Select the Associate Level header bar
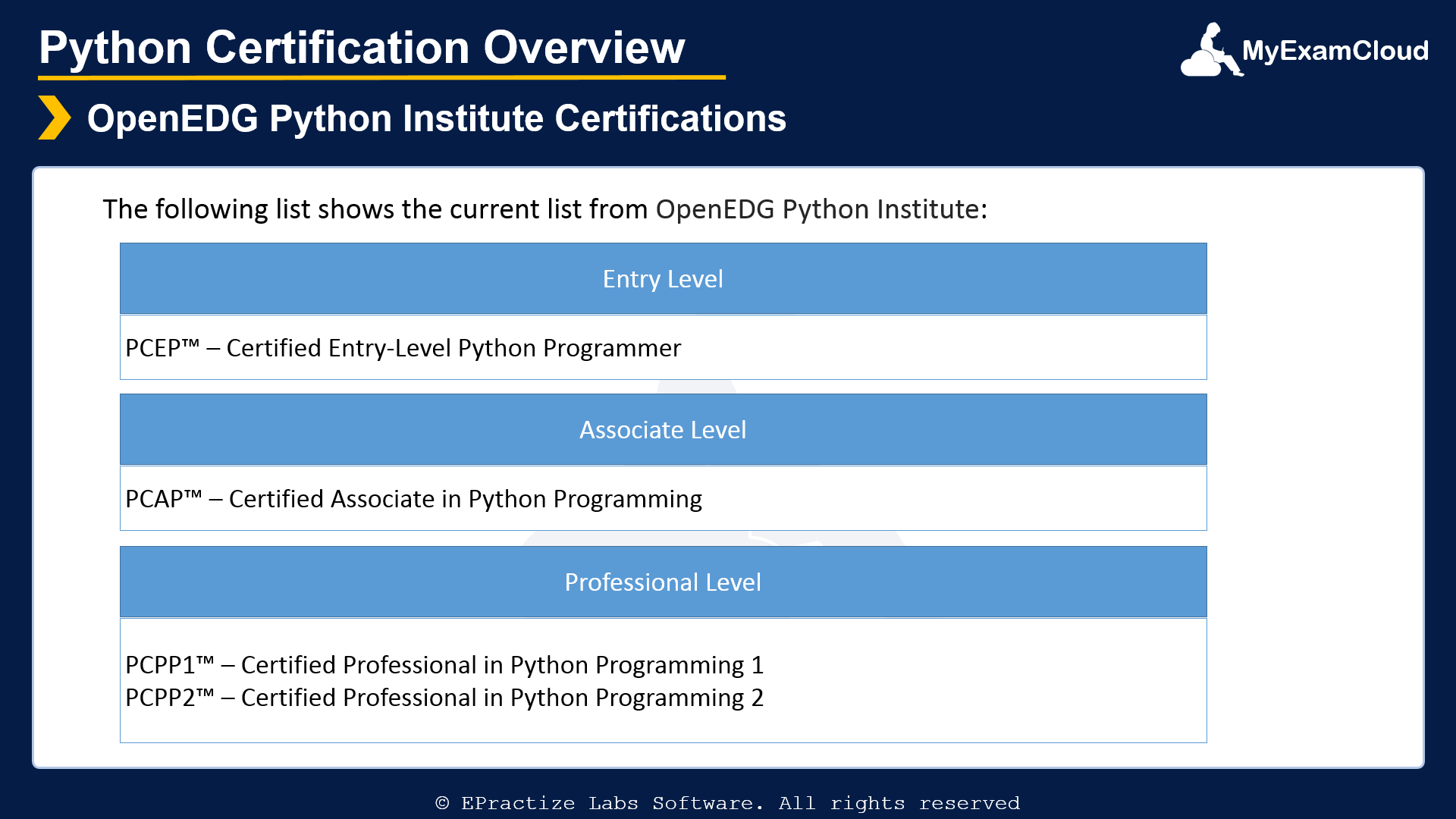 (x=663, y=429)
